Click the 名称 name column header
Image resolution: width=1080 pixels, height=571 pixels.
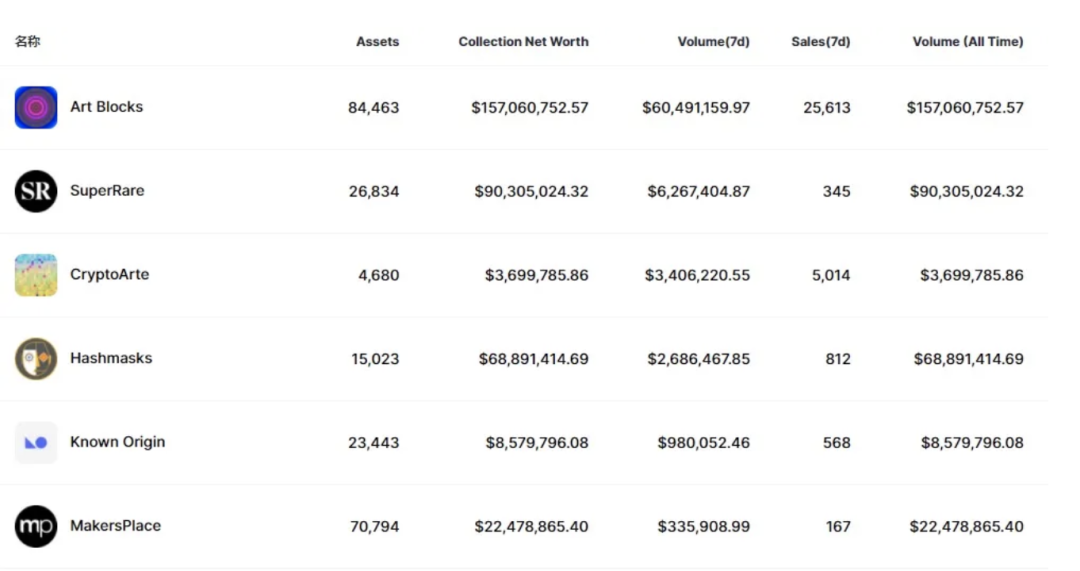pos(28,42)
